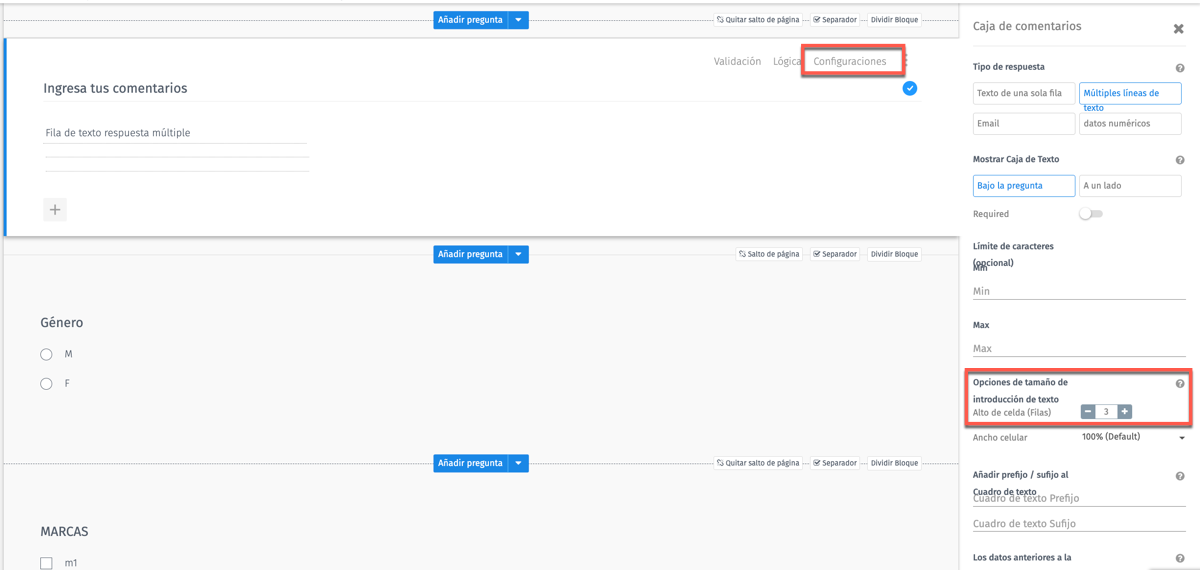
Task: Open the Validación tab
Action: (x=737, y=61)
